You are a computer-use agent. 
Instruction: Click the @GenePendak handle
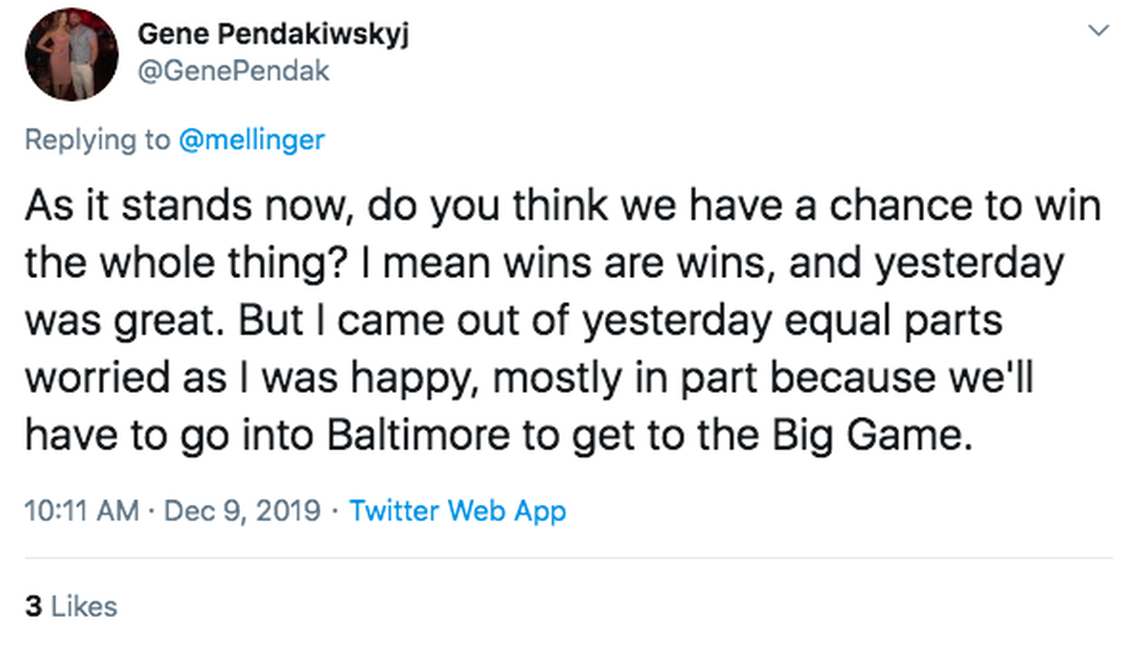click(233, 72)
